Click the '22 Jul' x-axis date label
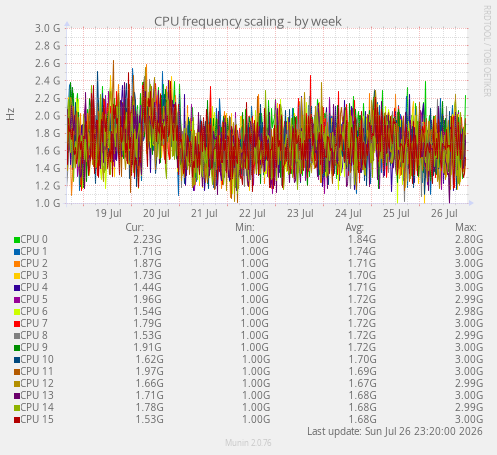This screenshot has height=455, width=497. (252, 213)
